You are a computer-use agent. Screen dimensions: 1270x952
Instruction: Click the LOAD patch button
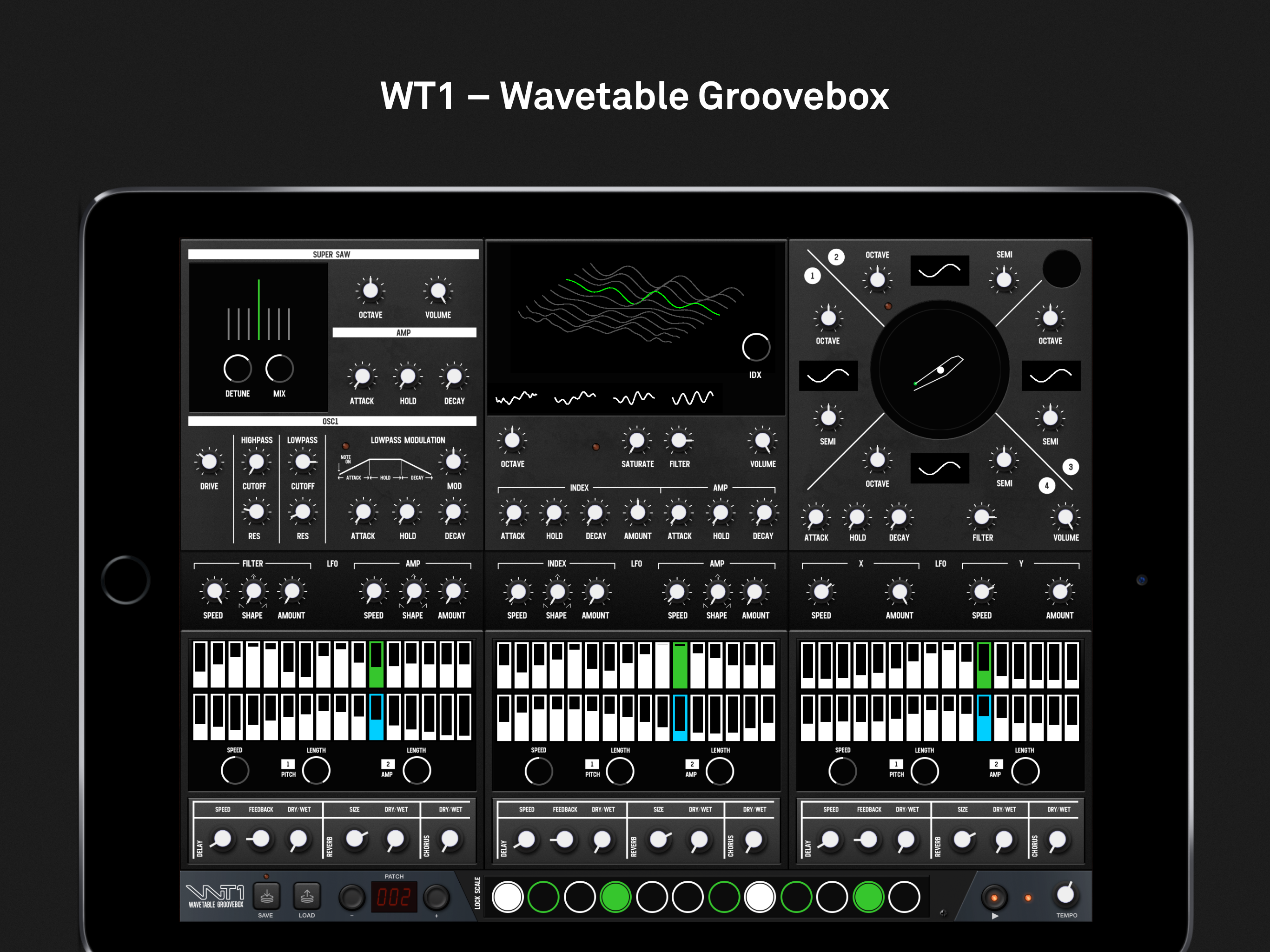click(307, 896)
